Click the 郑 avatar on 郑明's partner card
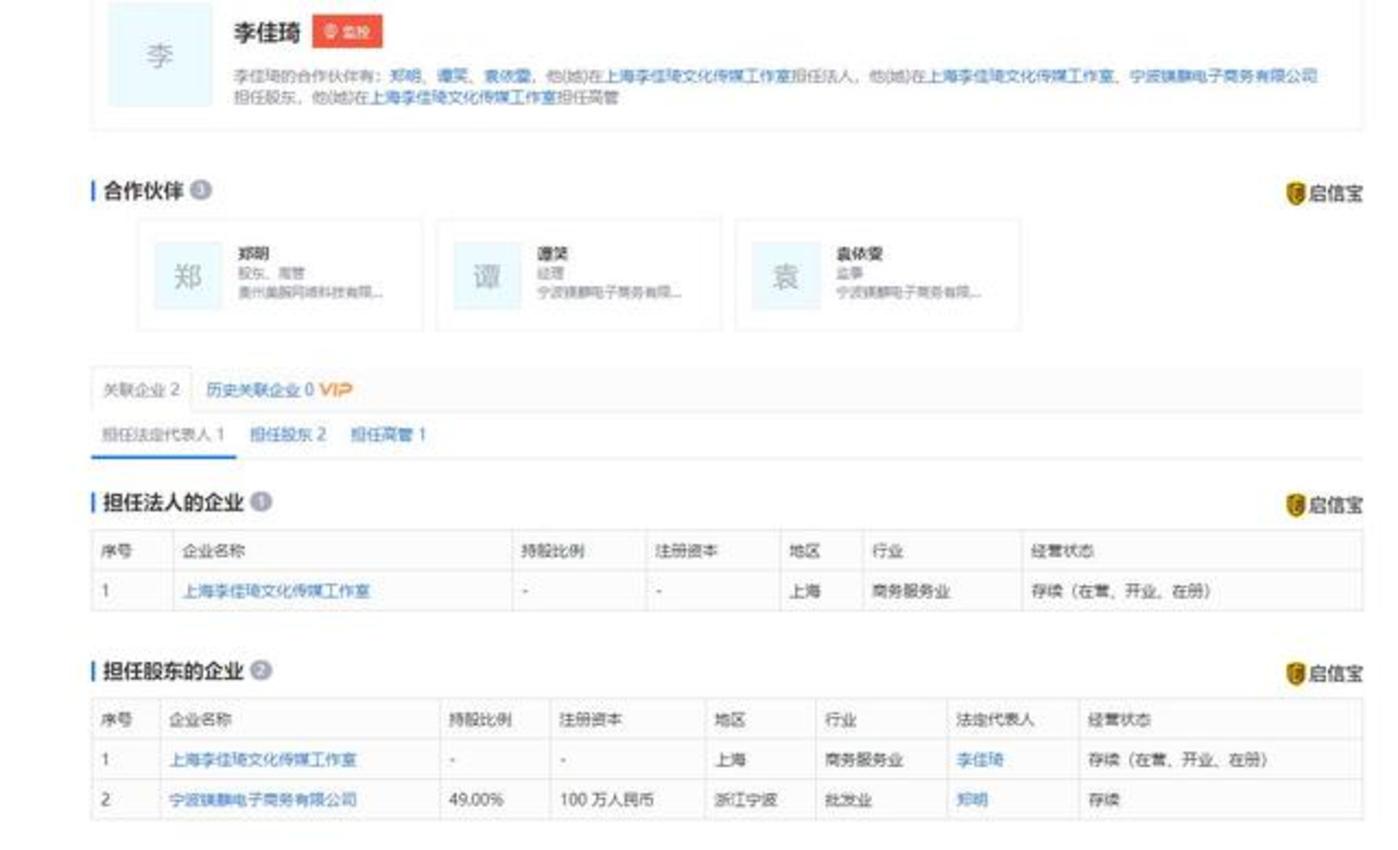Viewport: 1398px width, 850px height. click(x=189, y=272)
